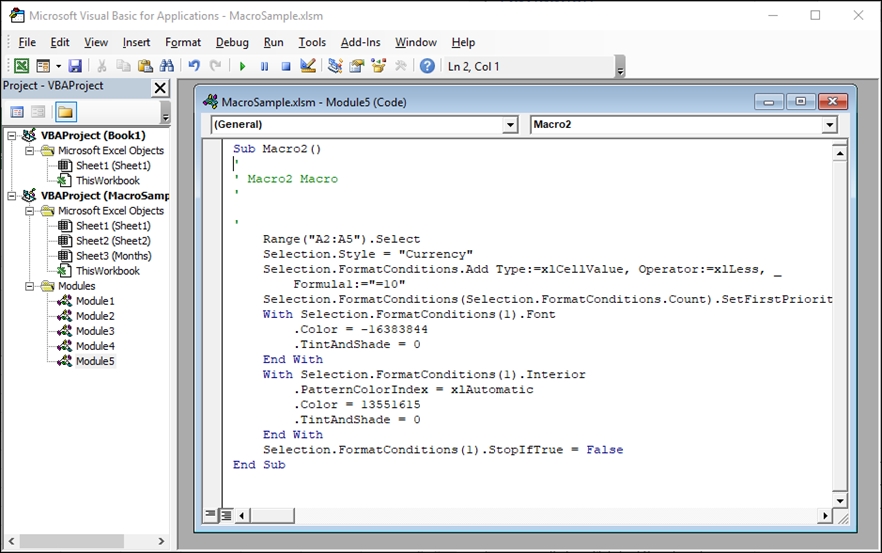Open the Object Browser icon

click(379, 66)
